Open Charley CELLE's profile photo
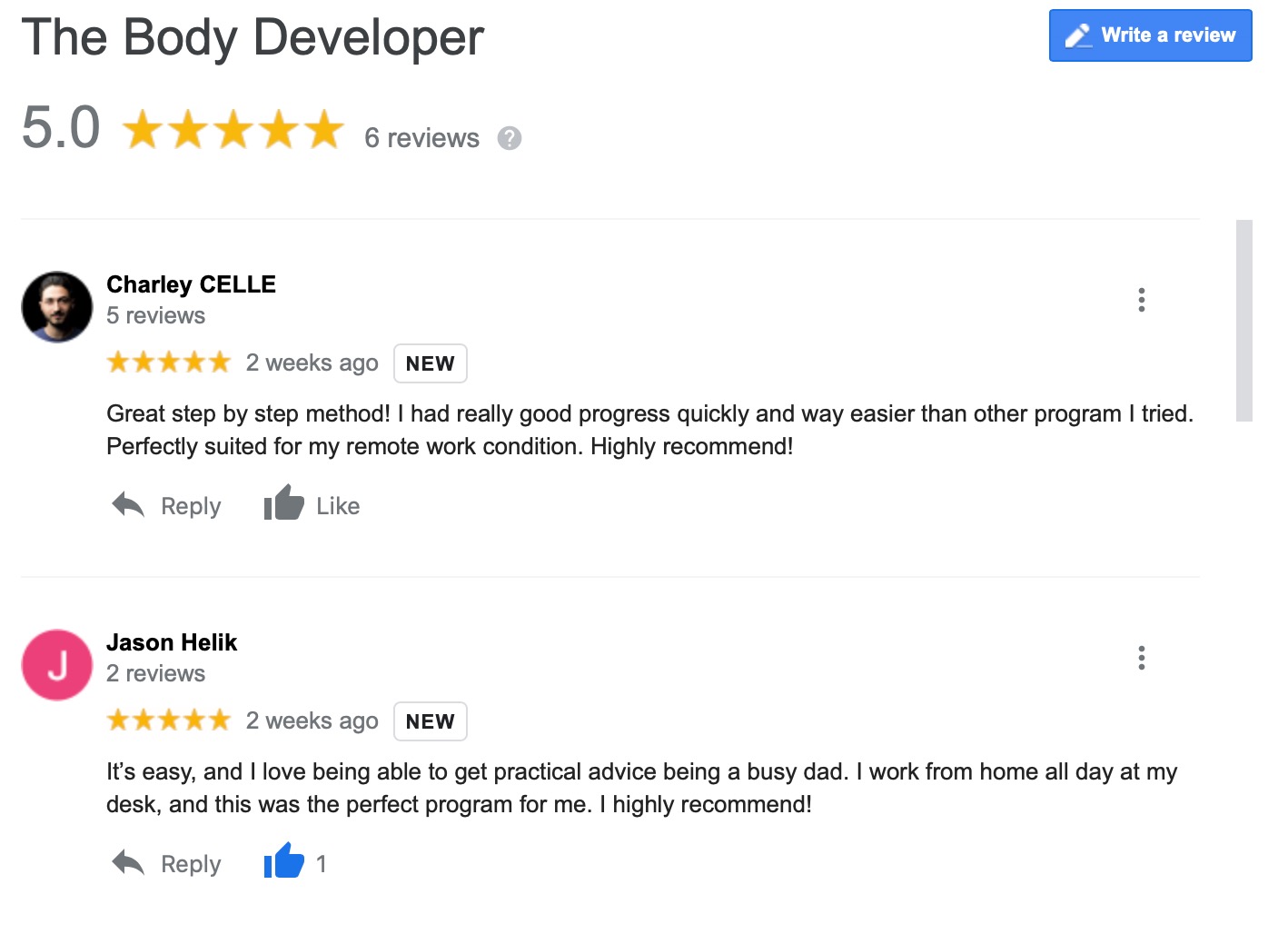The width and height of the screenshot is (1288, 934). click(57, 307)
